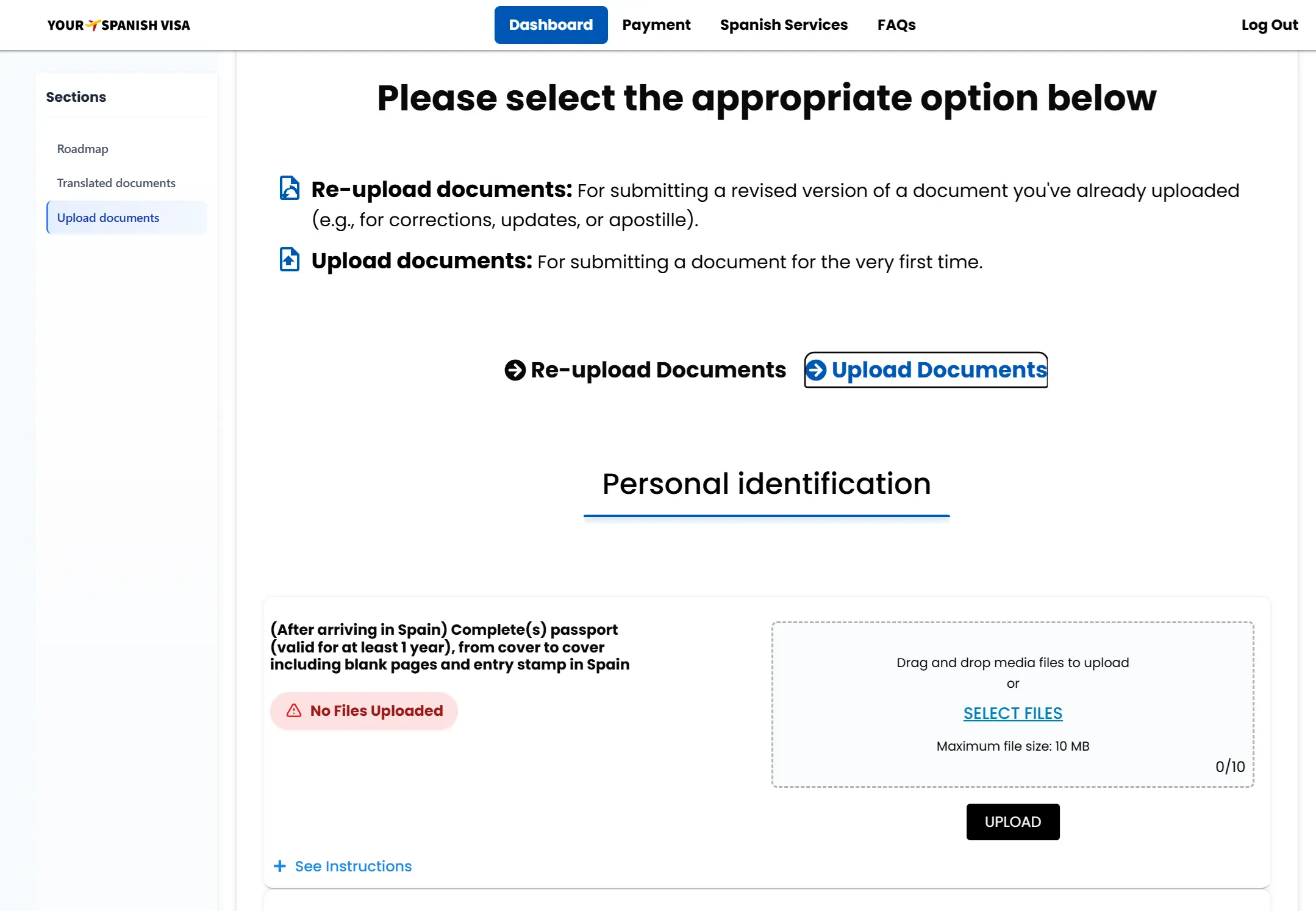Image resolution: width=1316 pixels, height=911 pixels.
Task: Open the Spanish Services menu item
Action: click(x=784, y=25)
